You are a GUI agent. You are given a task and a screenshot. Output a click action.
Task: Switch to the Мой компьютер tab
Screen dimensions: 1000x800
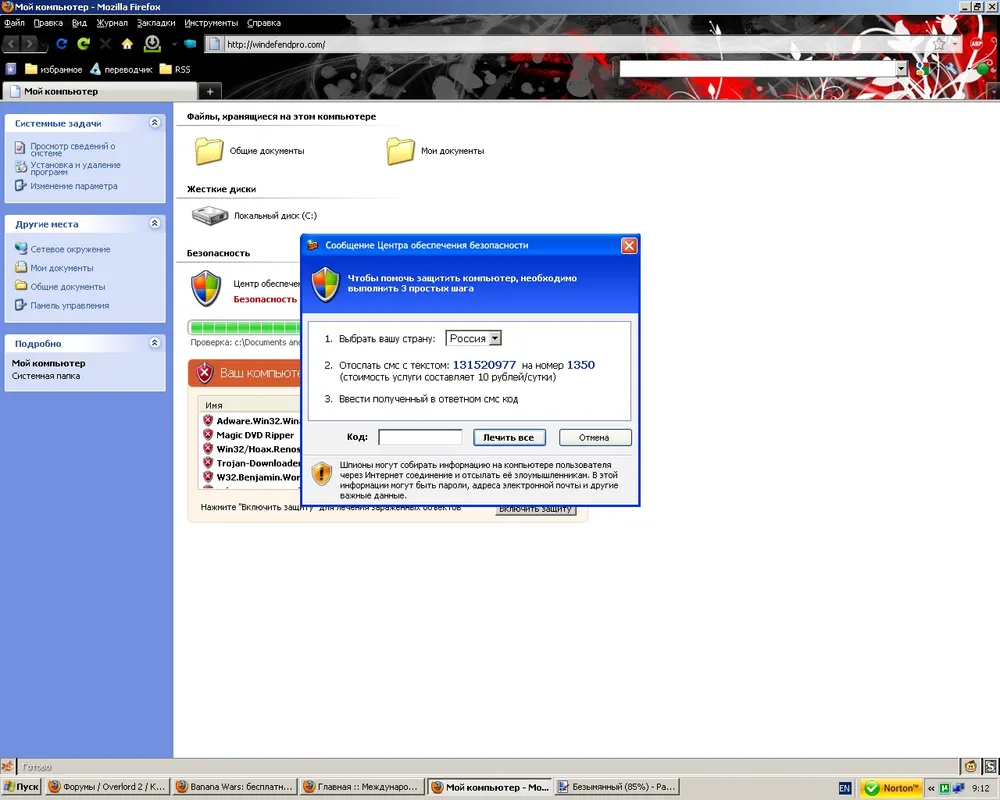(100, 91)
